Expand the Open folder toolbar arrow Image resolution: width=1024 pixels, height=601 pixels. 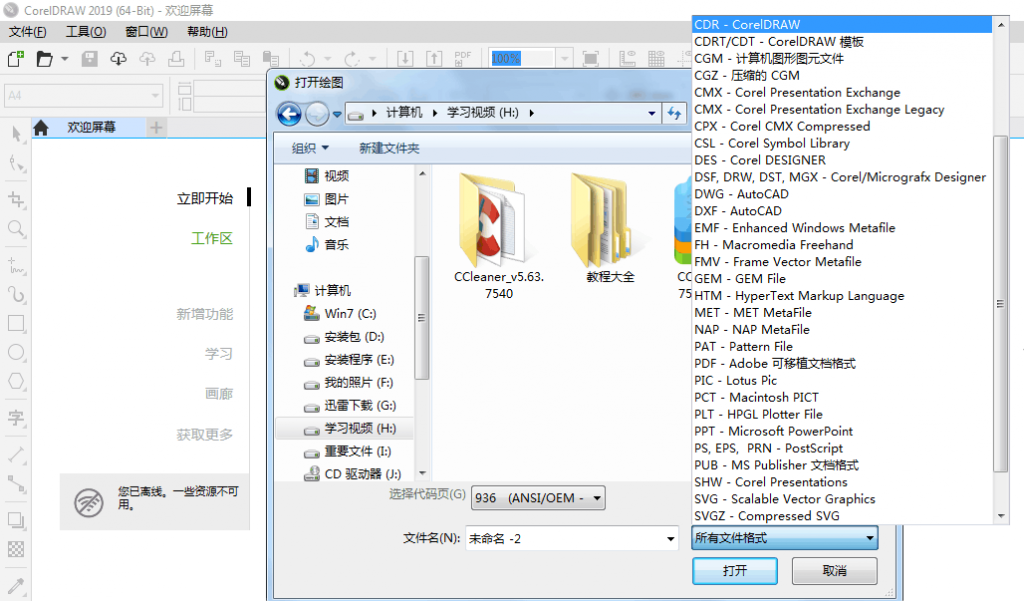click(x=64, y=59)
